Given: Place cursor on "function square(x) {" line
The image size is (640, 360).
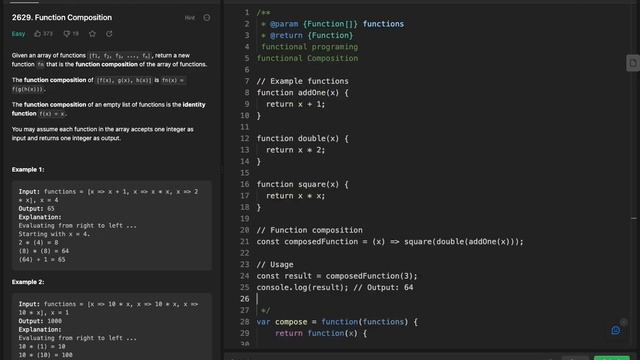Looking at the screenshot, I should [x=302, y=184].
